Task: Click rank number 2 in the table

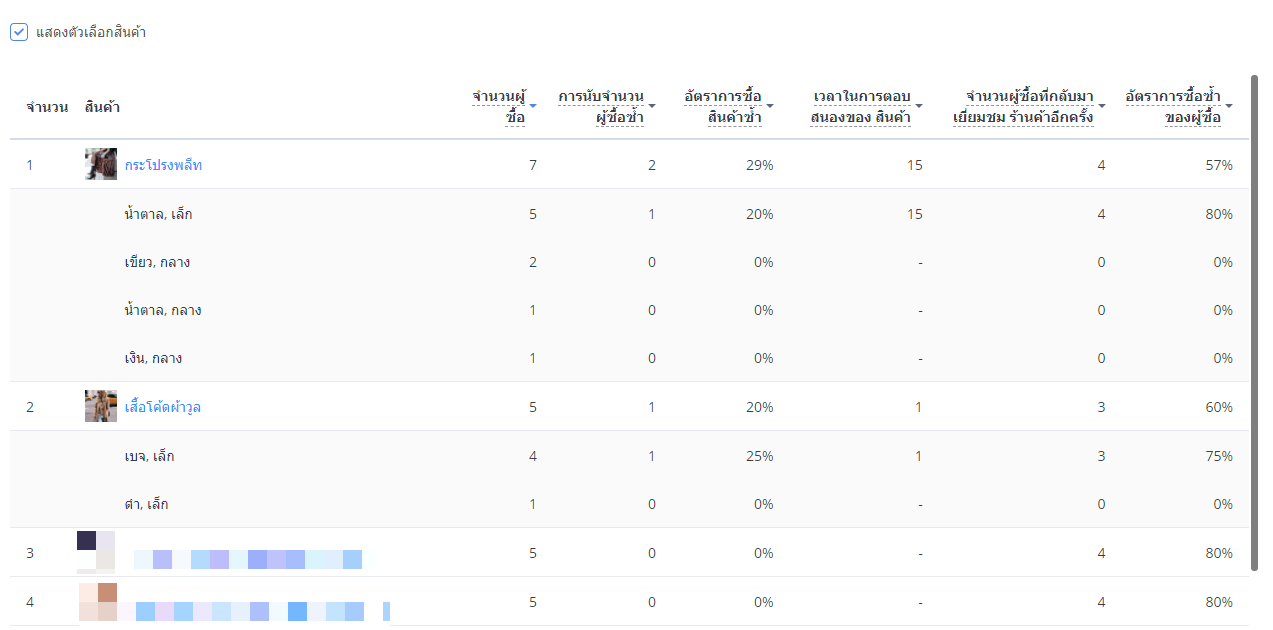Action: [x=30, y=407]
